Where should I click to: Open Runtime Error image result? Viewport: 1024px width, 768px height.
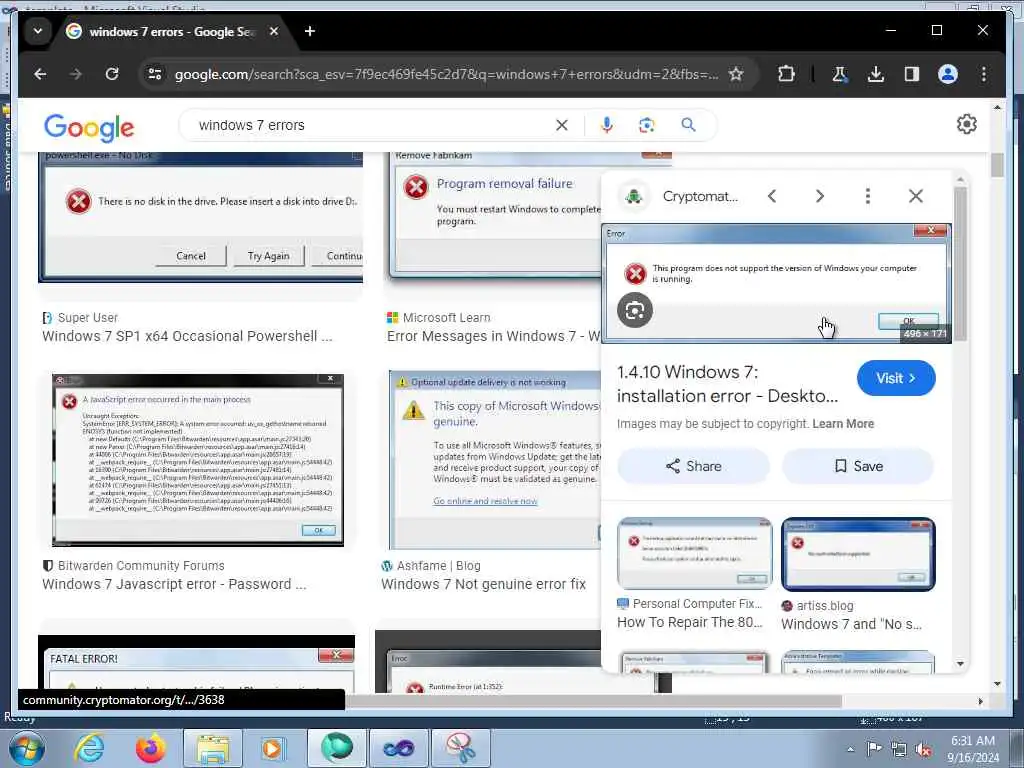(488, 660)
